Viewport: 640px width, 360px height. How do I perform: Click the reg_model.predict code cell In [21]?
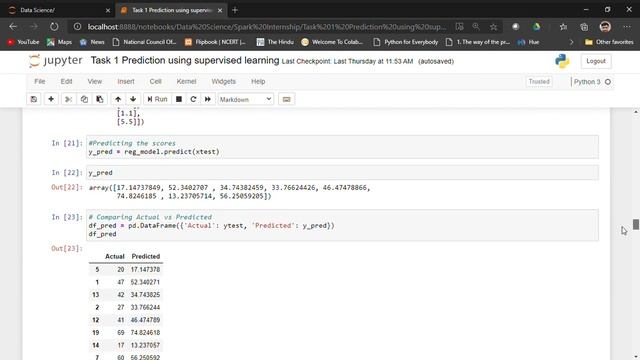[x=342, y=147]
